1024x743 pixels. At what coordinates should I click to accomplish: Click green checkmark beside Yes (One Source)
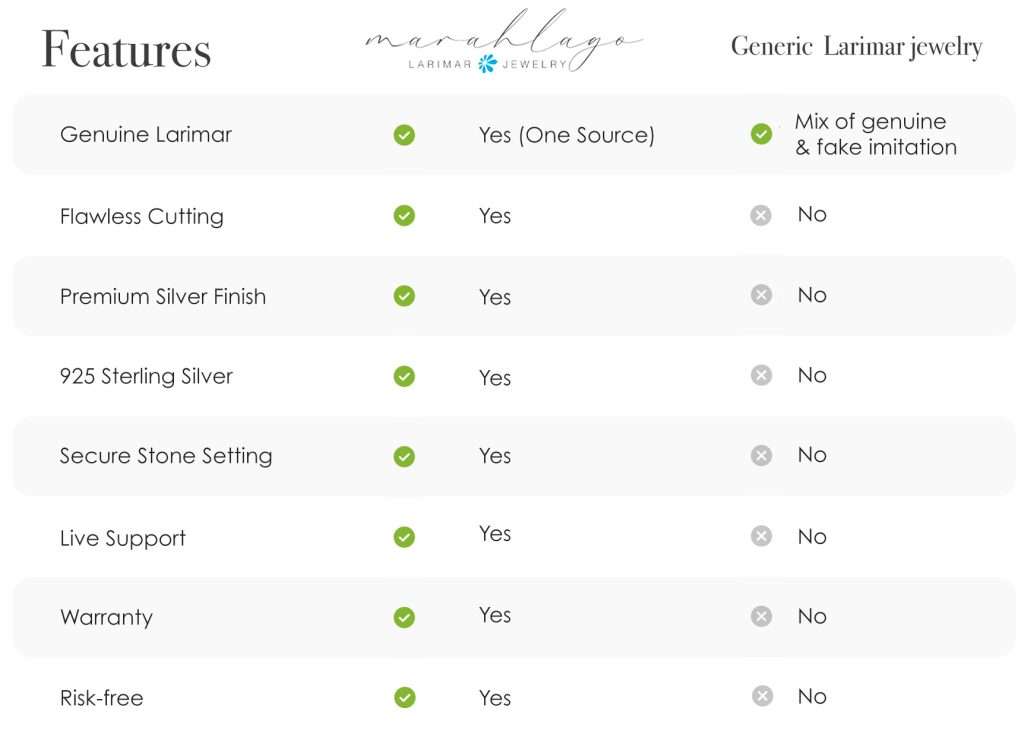point(404,135)
